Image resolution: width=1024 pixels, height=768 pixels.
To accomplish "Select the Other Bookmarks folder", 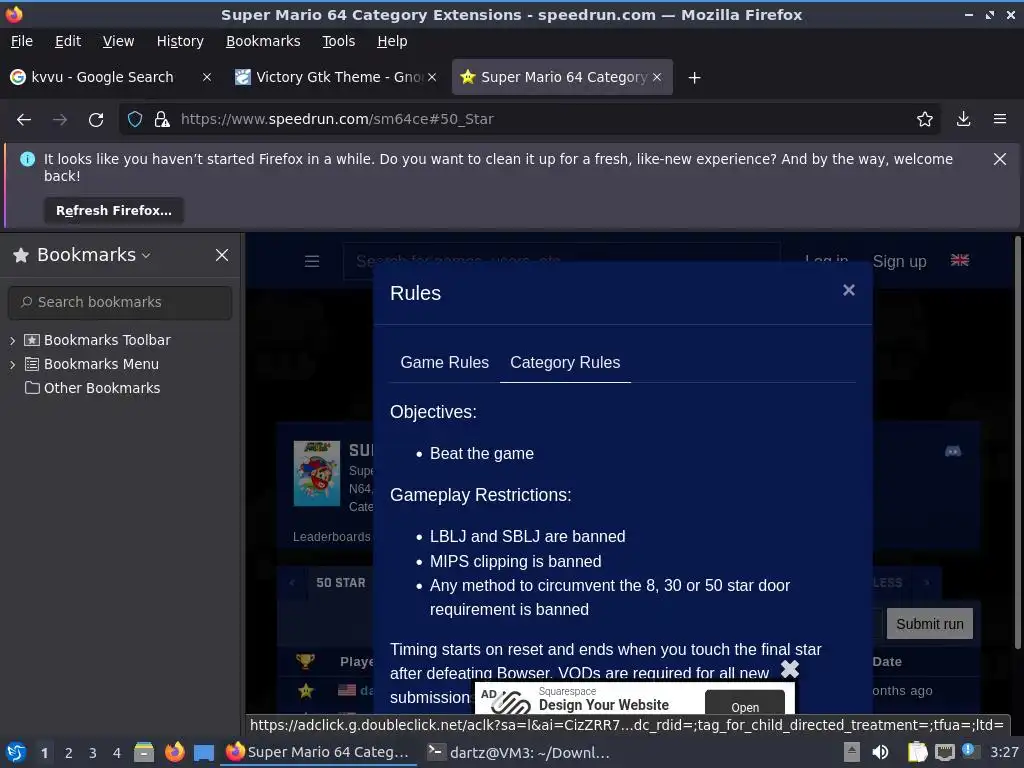I will pos(92,388).
